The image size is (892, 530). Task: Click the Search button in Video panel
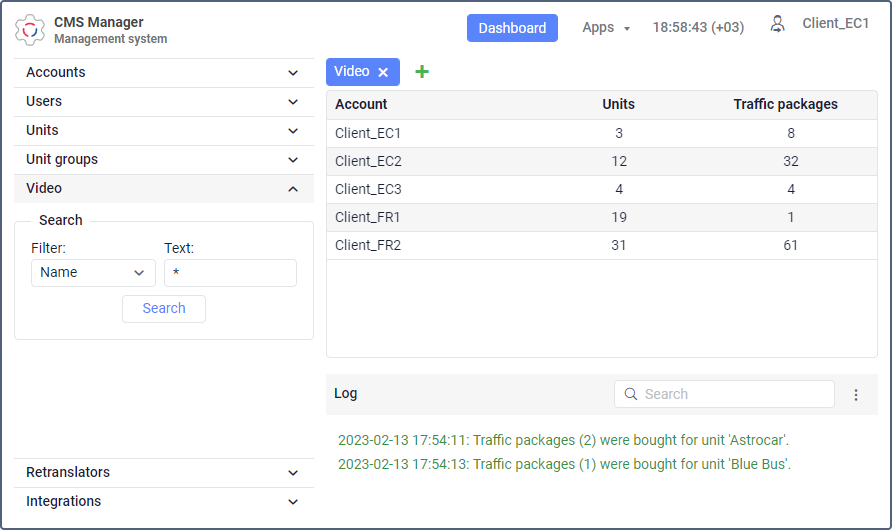click(x=164, y=309)
